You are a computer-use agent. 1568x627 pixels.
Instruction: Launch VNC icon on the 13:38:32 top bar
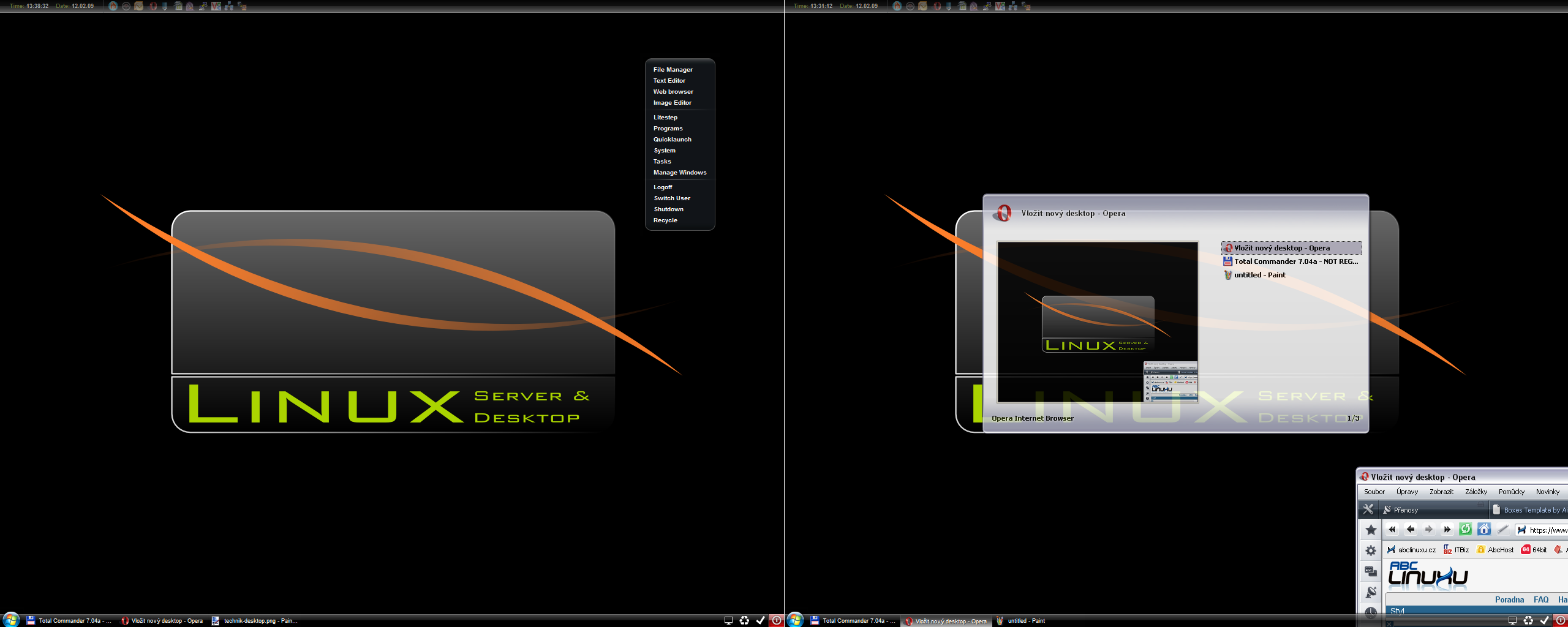click(x=216, y=6)
